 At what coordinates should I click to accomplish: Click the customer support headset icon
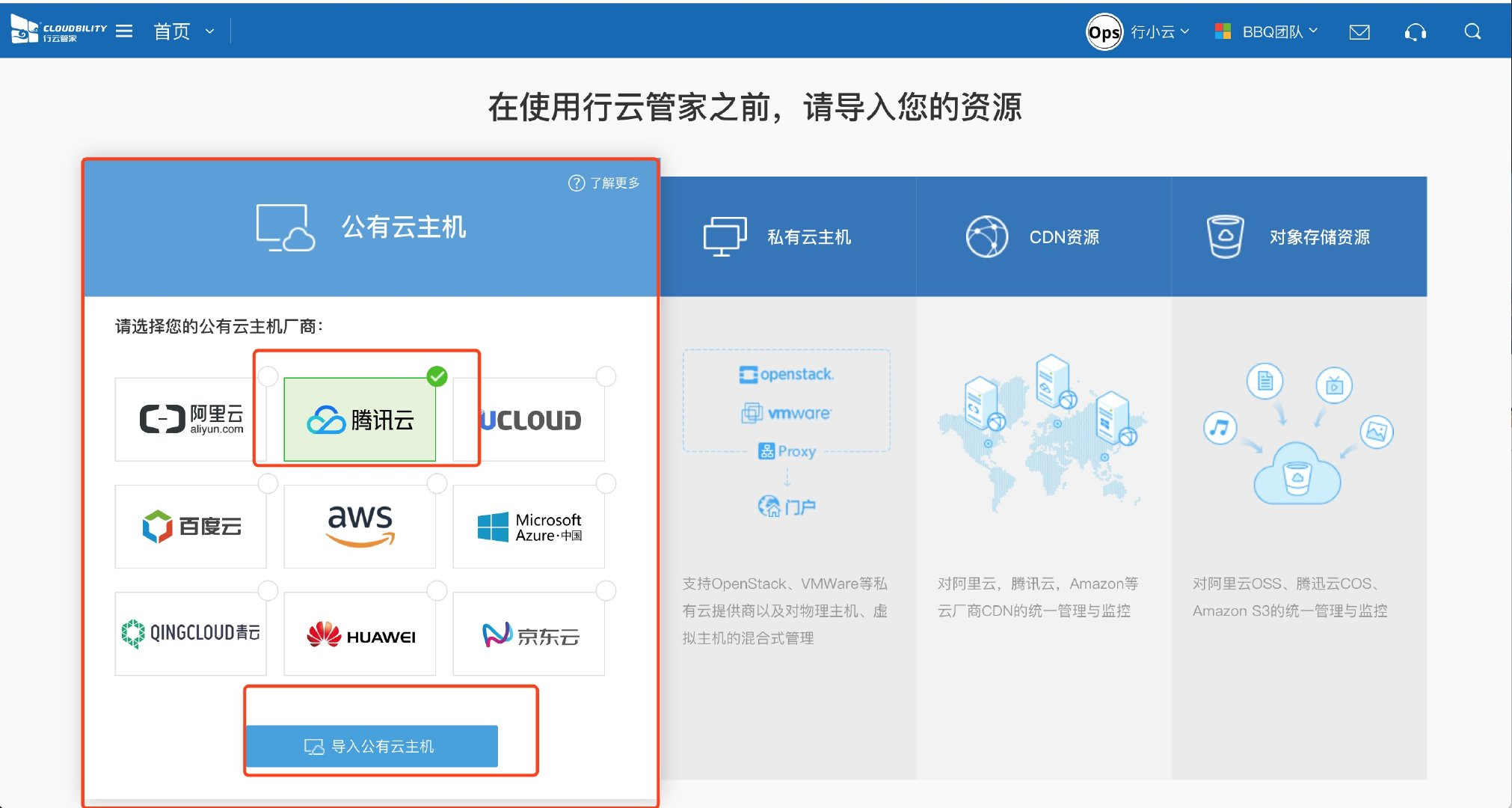pos(1416,31)
